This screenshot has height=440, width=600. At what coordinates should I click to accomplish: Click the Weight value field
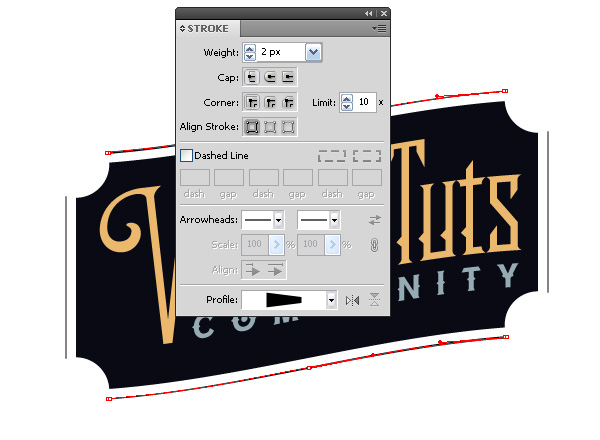point(281,52)
